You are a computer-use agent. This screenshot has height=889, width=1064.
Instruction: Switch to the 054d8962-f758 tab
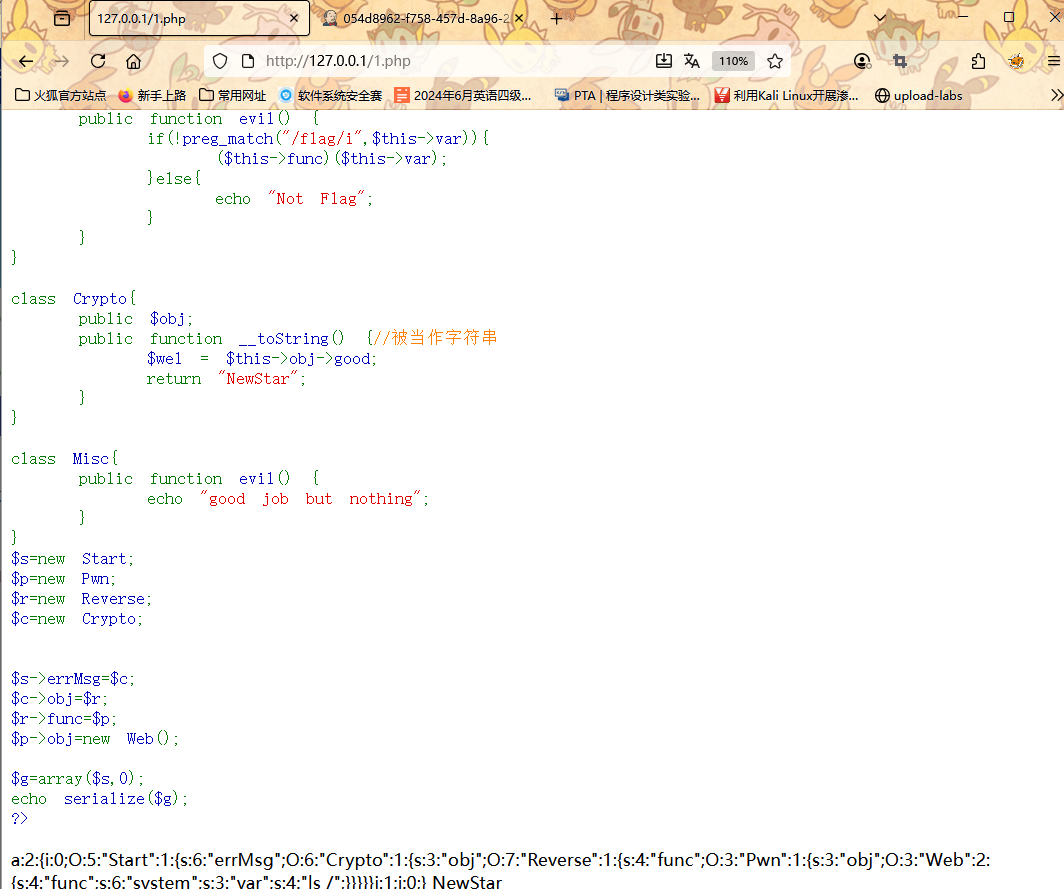[x=418, y=18]
